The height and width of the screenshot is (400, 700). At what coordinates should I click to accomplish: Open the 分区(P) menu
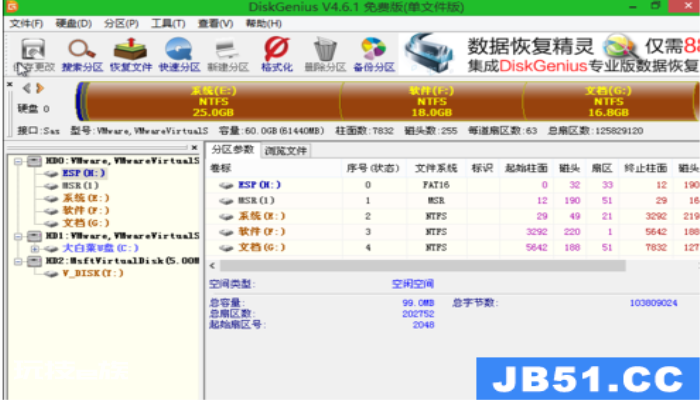(121, 23)
